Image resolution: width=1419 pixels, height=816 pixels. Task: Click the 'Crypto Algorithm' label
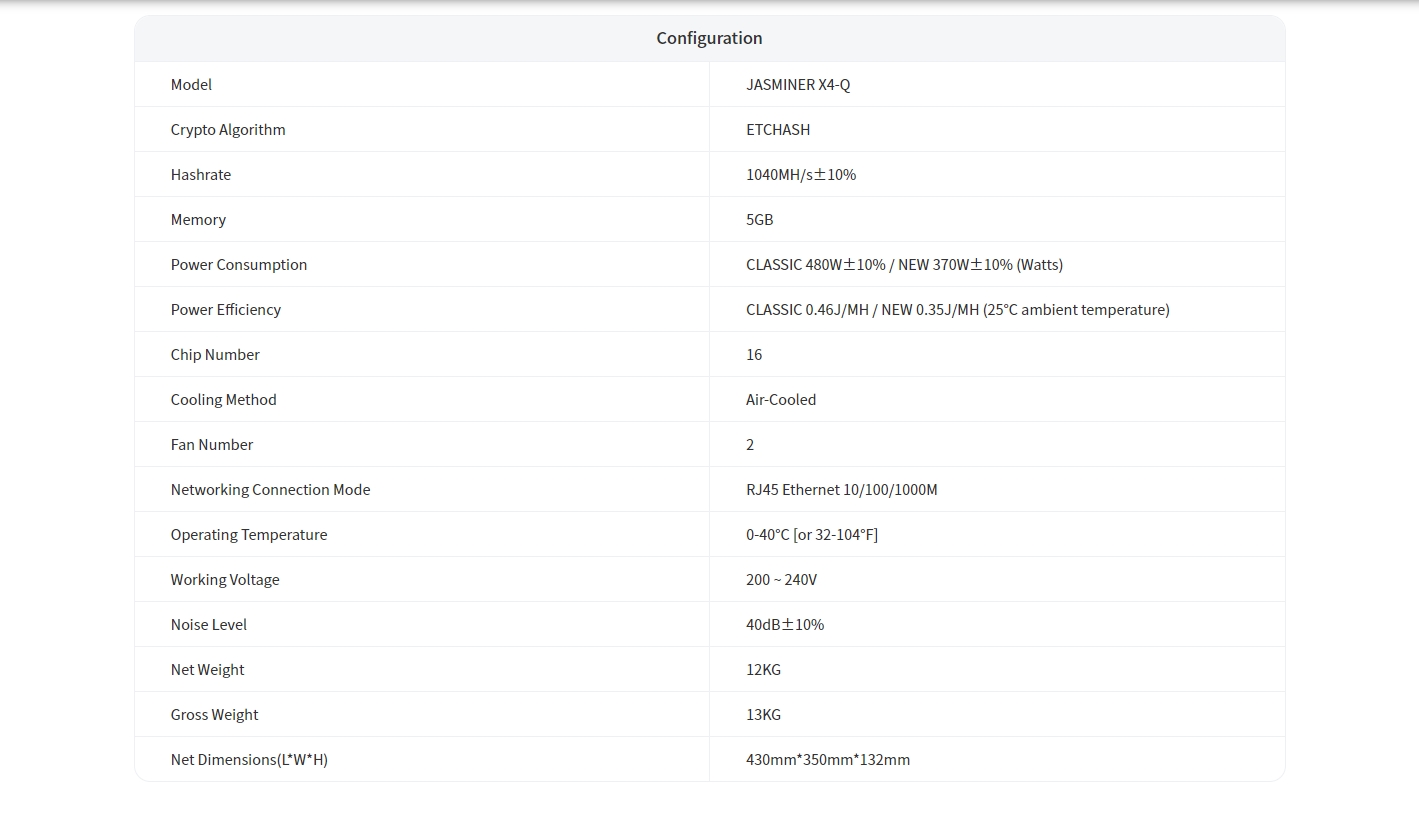(x=228, y=130)
